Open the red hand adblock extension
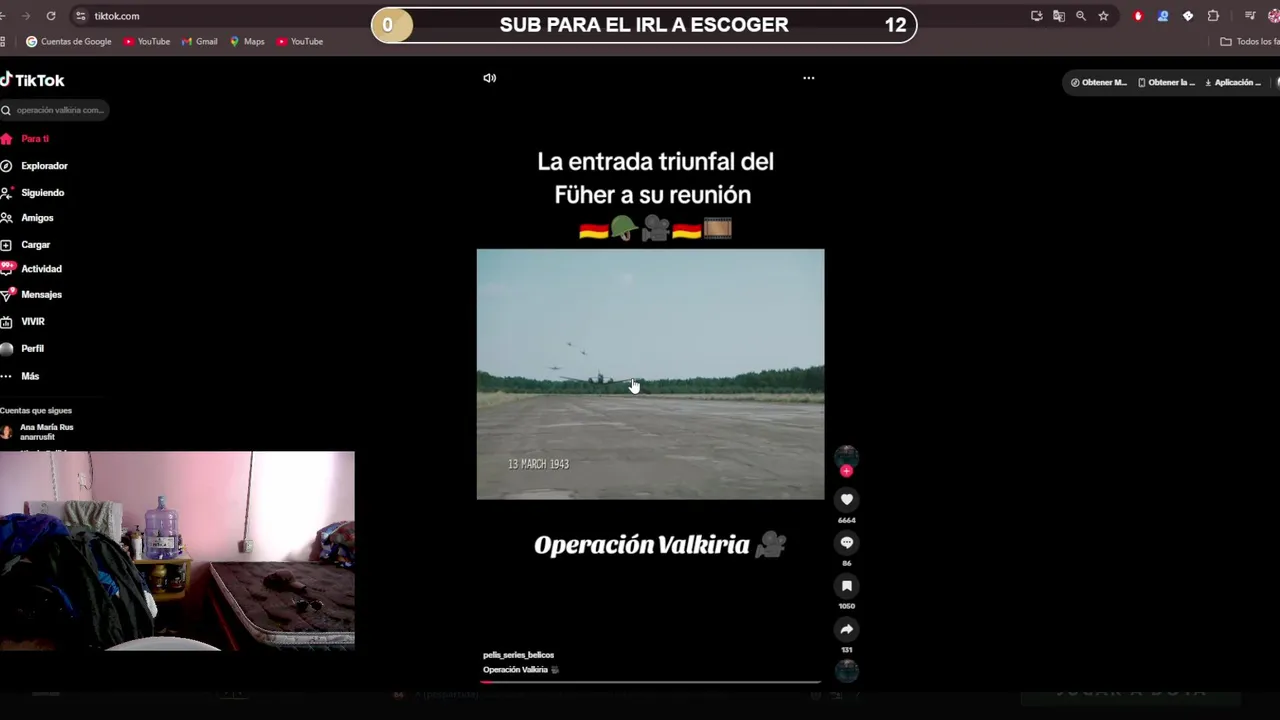 (1138, 16)
